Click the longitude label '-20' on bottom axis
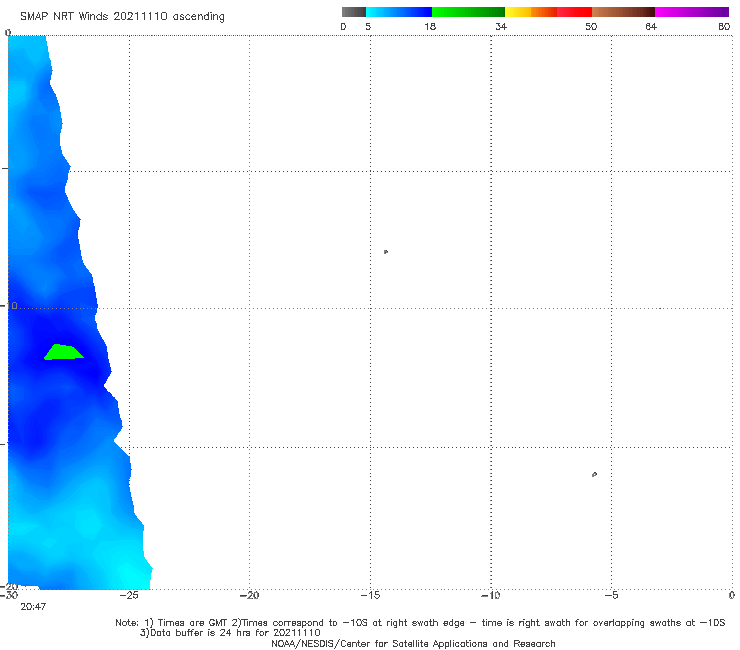 (249, 596)
